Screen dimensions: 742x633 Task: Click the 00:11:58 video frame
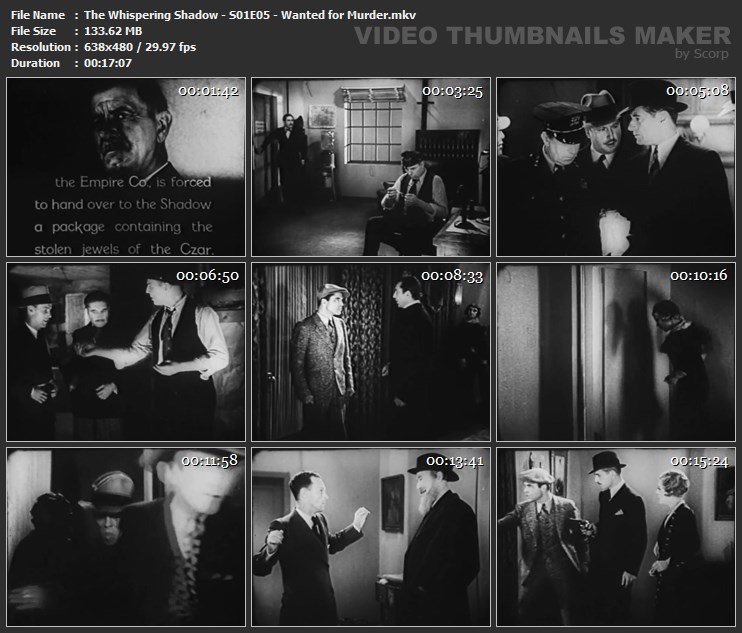coord(126,537)
